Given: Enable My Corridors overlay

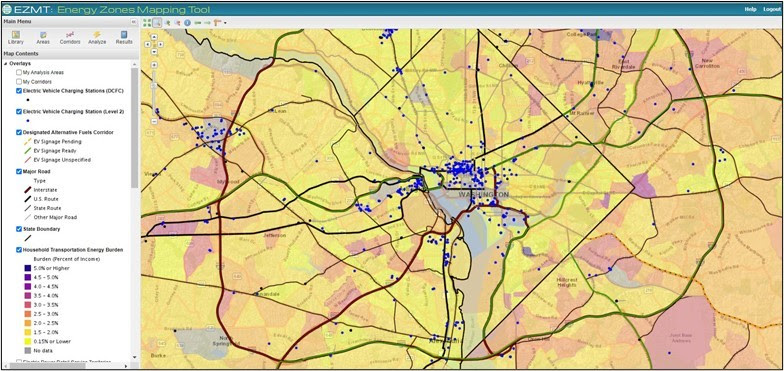Looking at the screenshot, I should click(x=19, y=82).
